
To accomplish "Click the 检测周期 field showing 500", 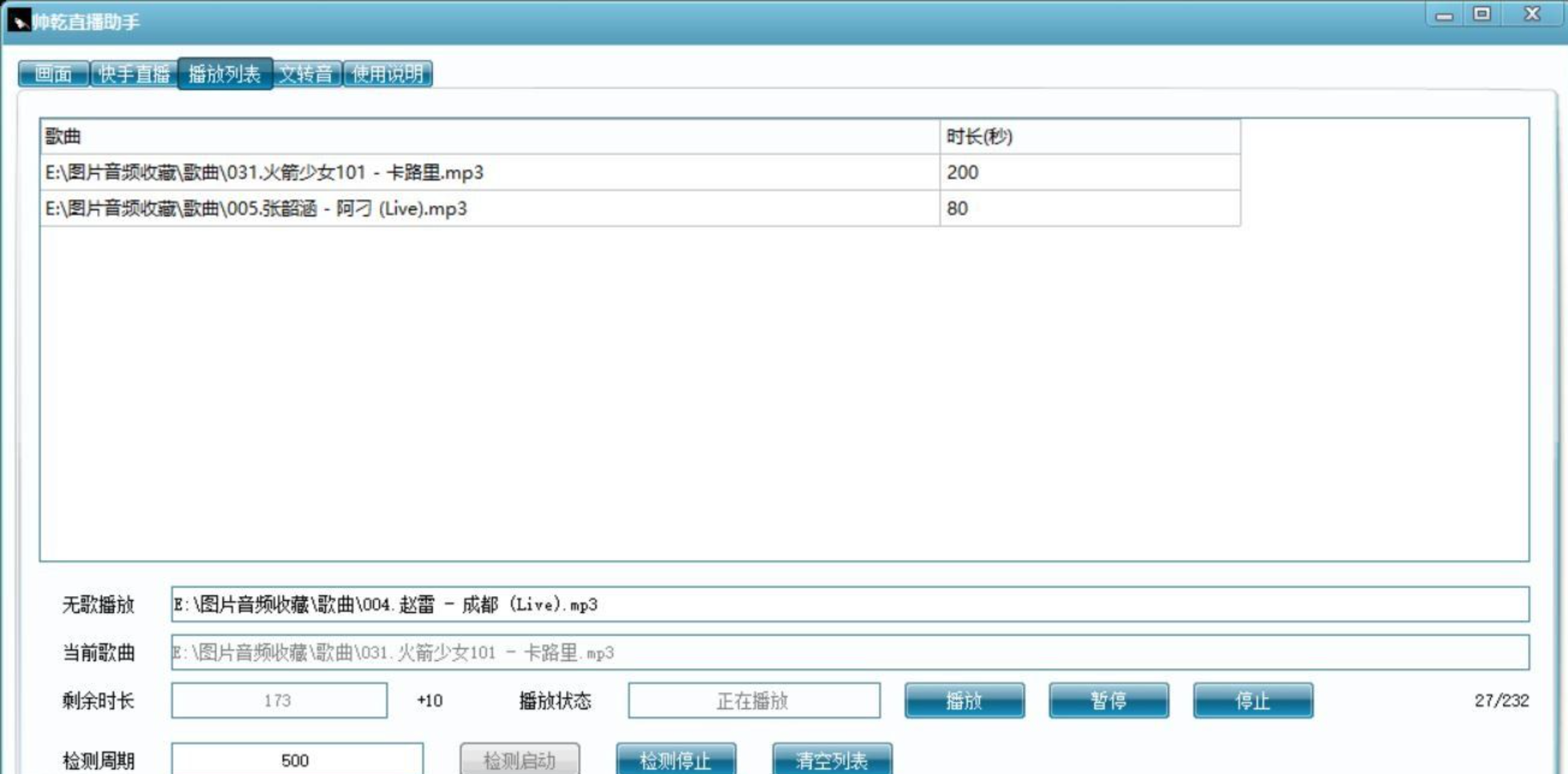I will click(297, 760).
